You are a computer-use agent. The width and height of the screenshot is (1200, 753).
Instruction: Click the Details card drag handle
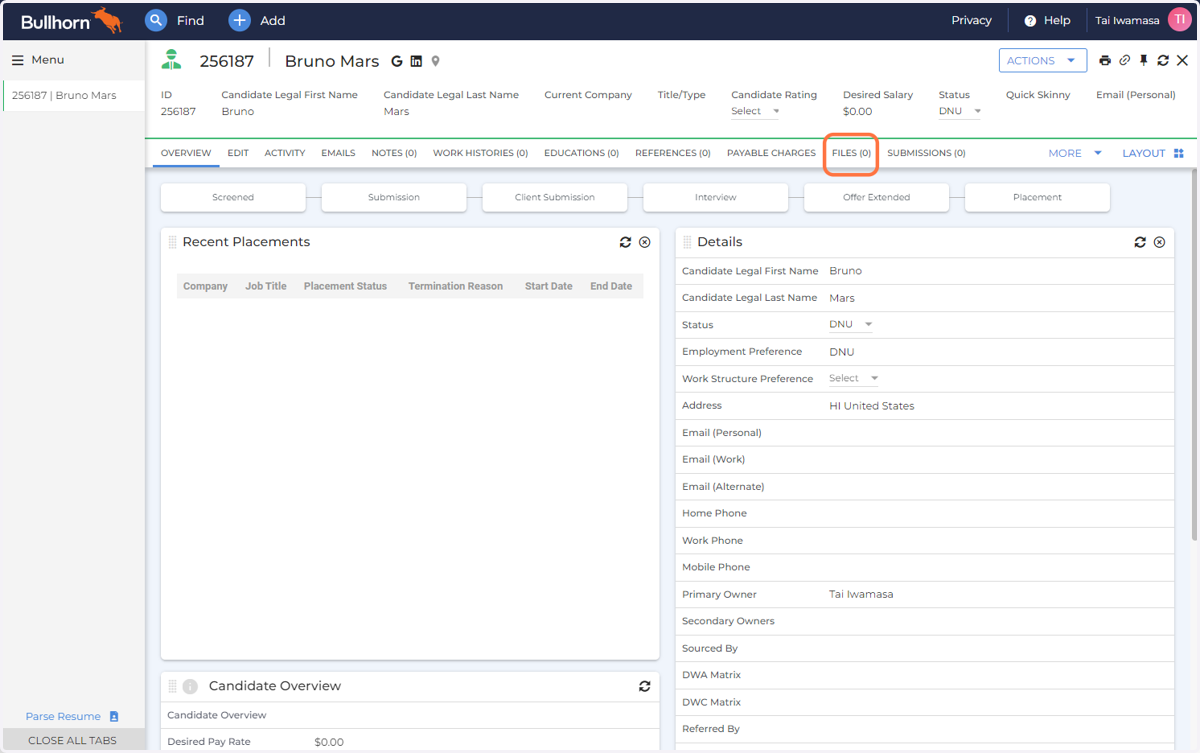[687, 242]
